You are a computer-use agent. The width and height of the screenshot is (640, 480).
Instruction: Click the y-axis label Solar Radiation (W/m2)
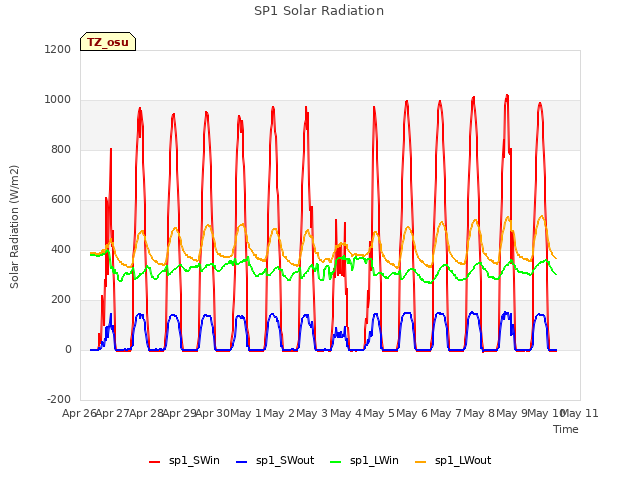(x=14, y=227)
